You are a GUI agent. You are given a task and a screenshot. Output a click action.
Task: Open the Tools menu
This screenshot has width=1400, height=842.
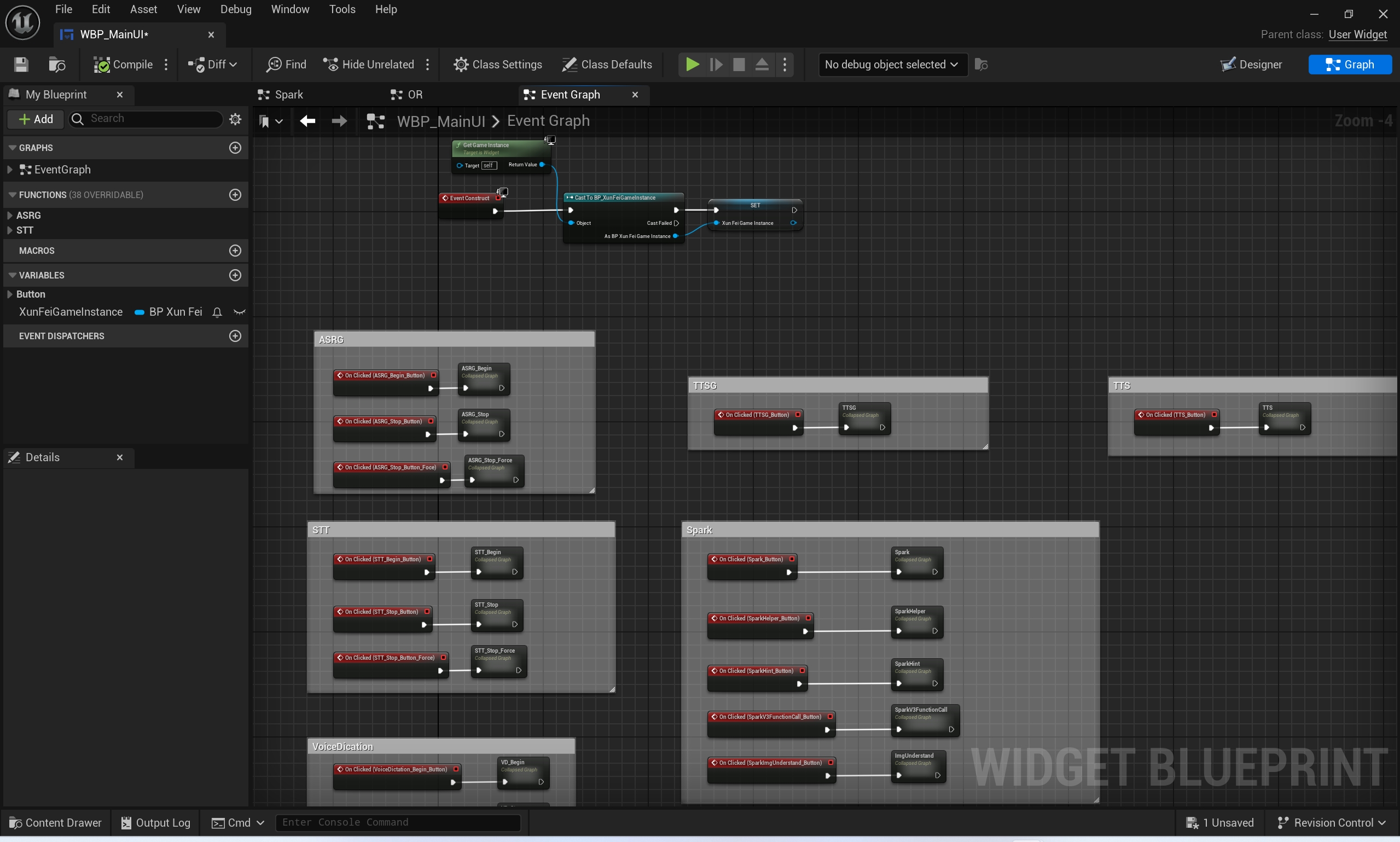pyautogui.click(x=342, y=10)
